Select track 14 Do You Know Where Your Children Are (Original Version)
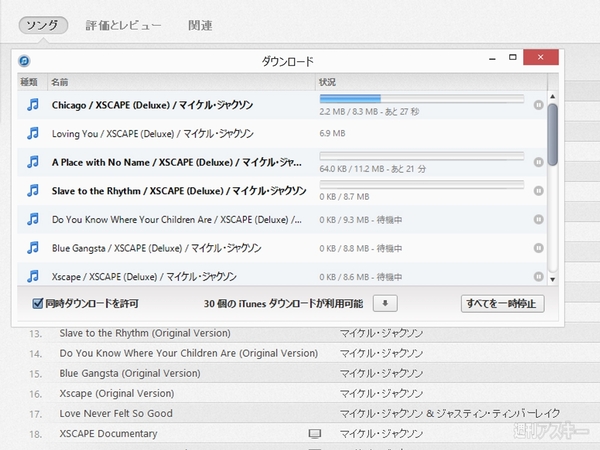Viewport: 600px width, 450px height. tap(189, 353)
